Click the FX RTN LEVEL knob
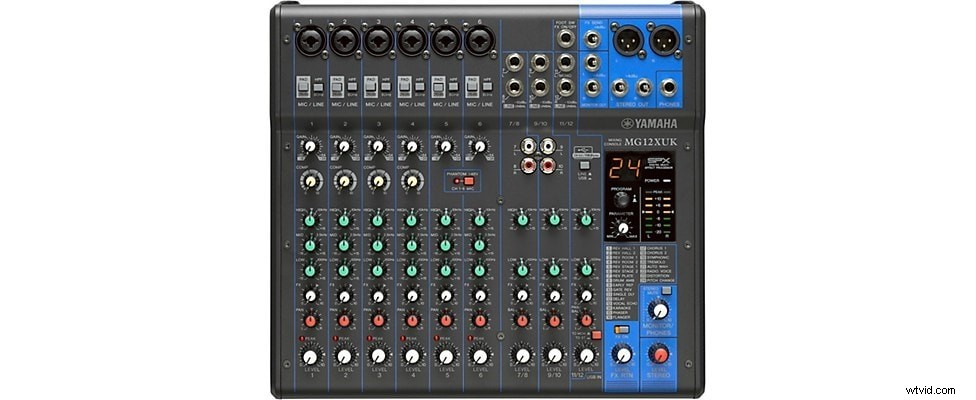Image resolution: width=976 pixels, height=400 pixels. tap(622, 355)
